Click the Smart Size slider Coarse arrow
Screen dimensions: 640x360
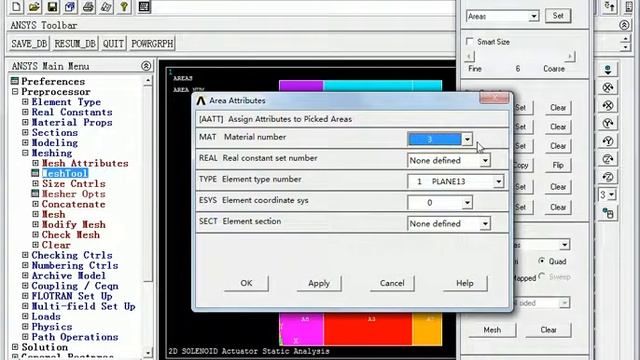coord(570,56)
